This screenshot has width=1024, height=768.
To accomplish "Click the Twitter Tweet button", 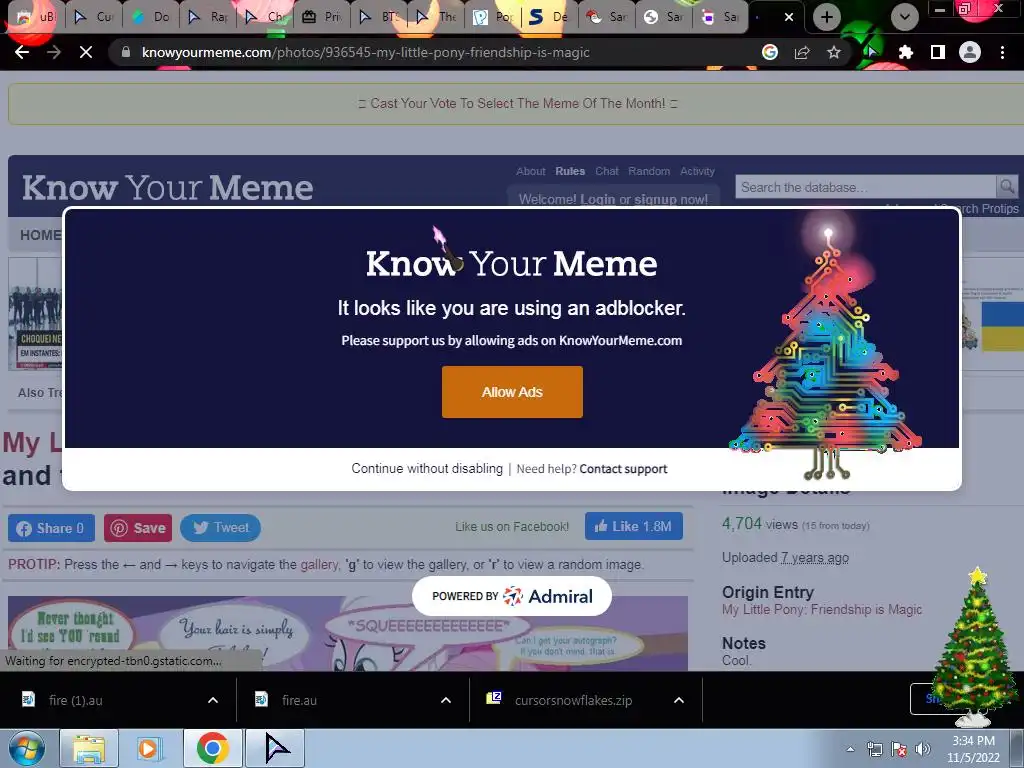I will point(221,528).
